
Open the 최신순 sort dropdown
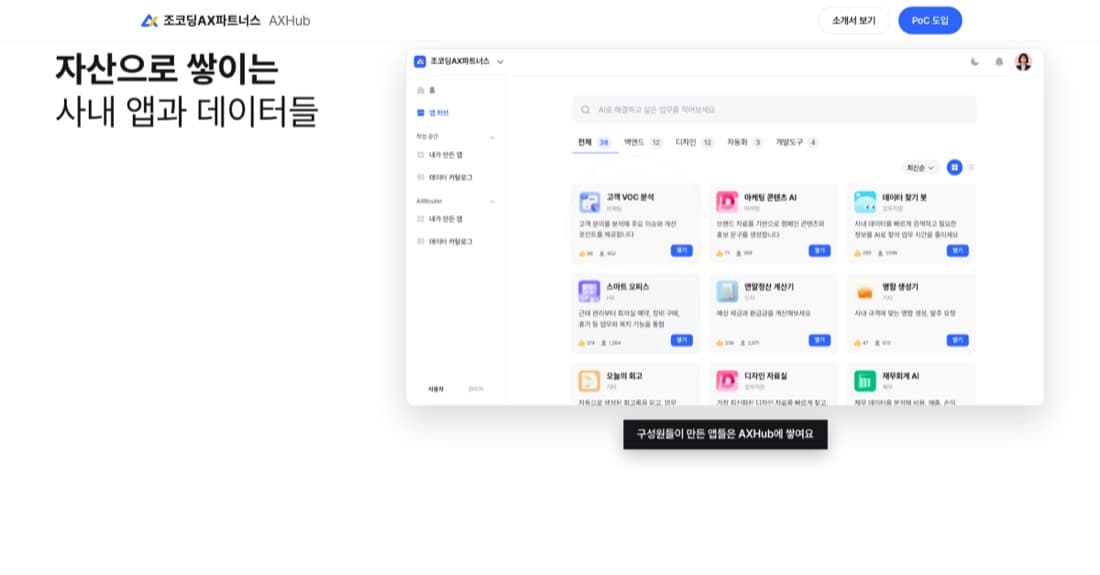coord(920,168)
